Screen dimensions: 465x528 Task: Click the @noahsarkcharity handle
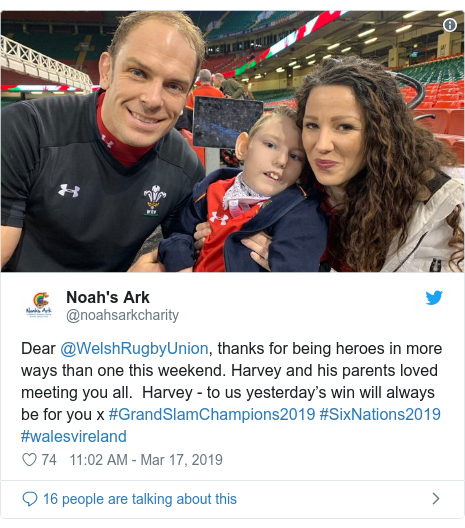pos(123,316)
